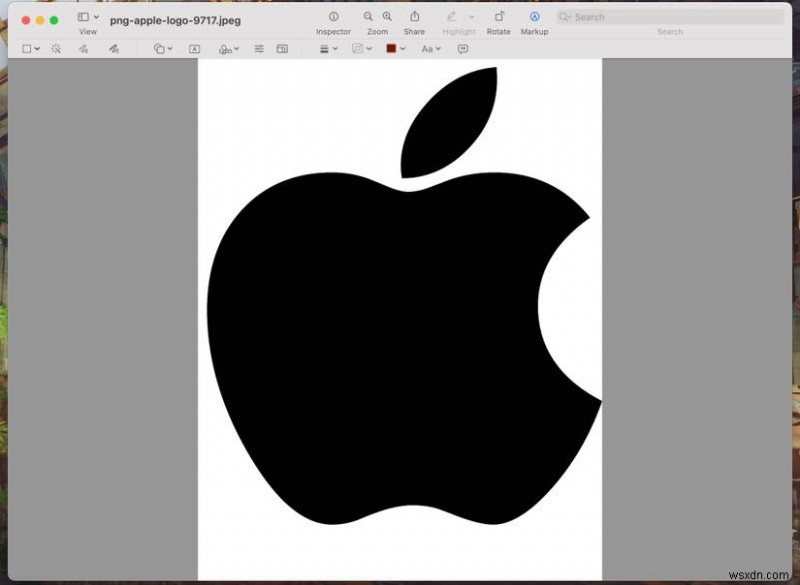Open the dark red Fill Color swatch
Image resolution: width=800 pixels, height=585 pixels.
pyautogui.click(x=391, y=48)
